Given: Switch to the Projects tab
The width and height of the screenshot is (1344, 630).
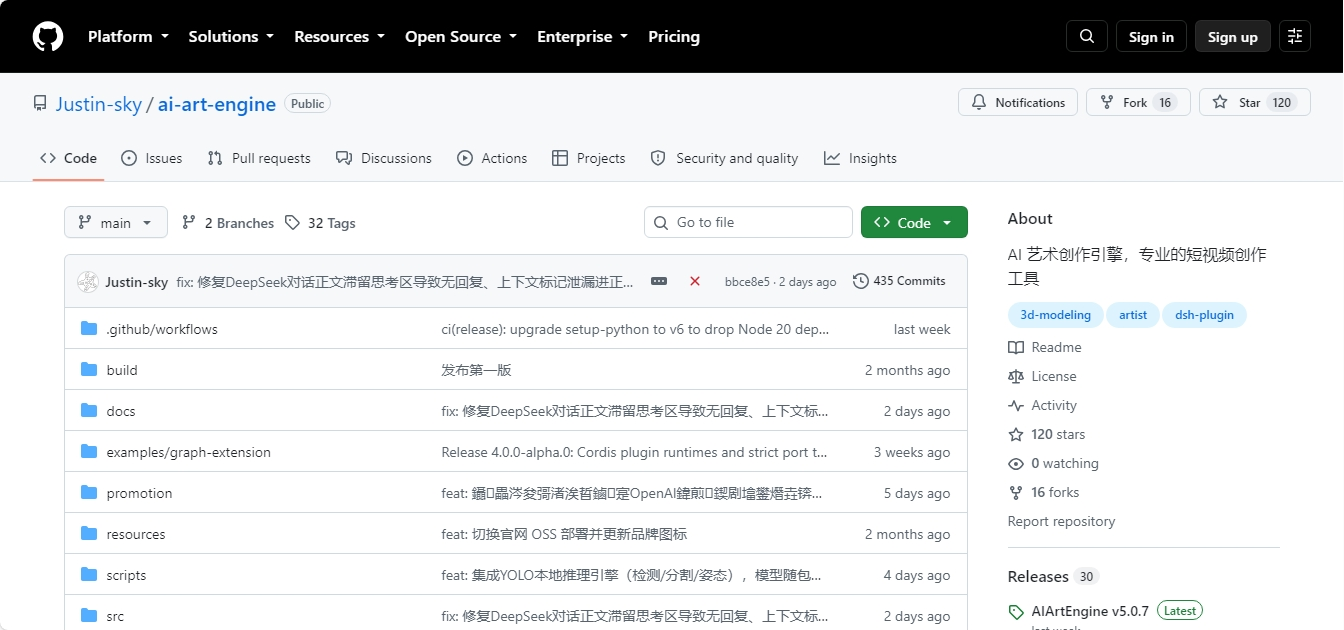Looking at the screenshot, I should (588, 158).
